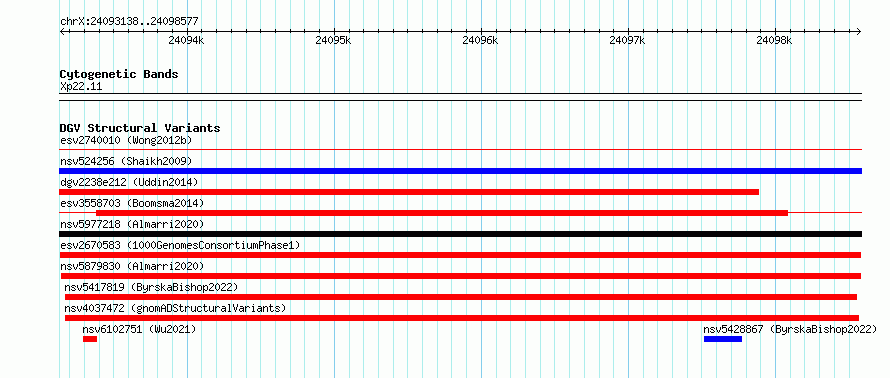Click the red bar under nsv5417819
The width and height of the screenshot is (890, 378).
point(461,297)
